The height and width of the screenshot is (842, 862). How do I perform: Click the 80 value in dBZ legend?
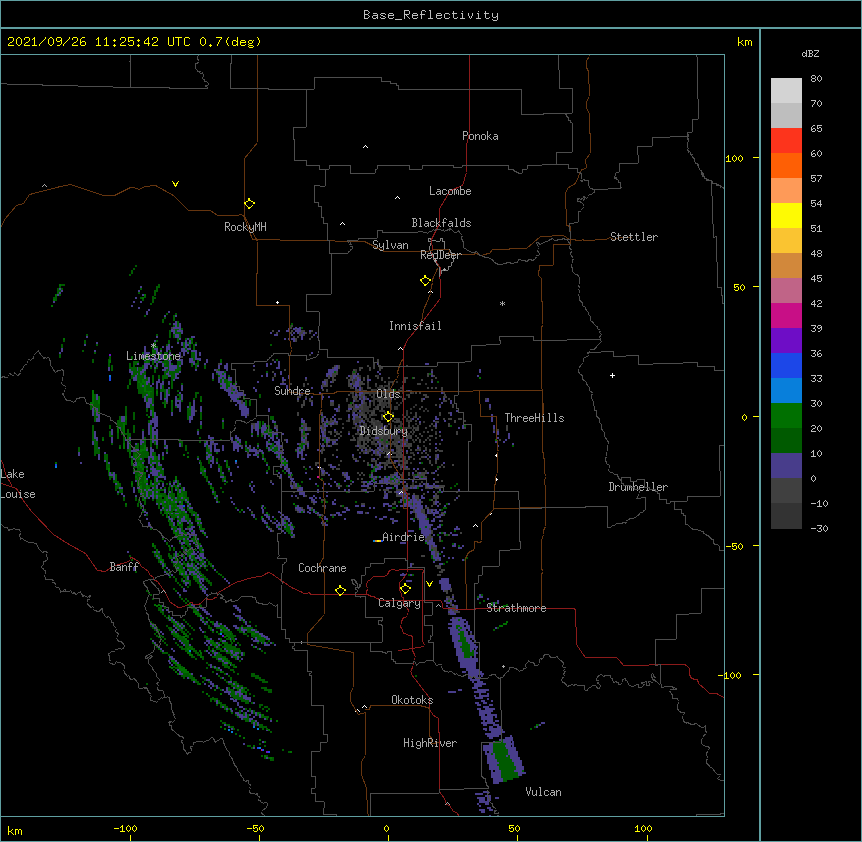click(x=816, y=79)
